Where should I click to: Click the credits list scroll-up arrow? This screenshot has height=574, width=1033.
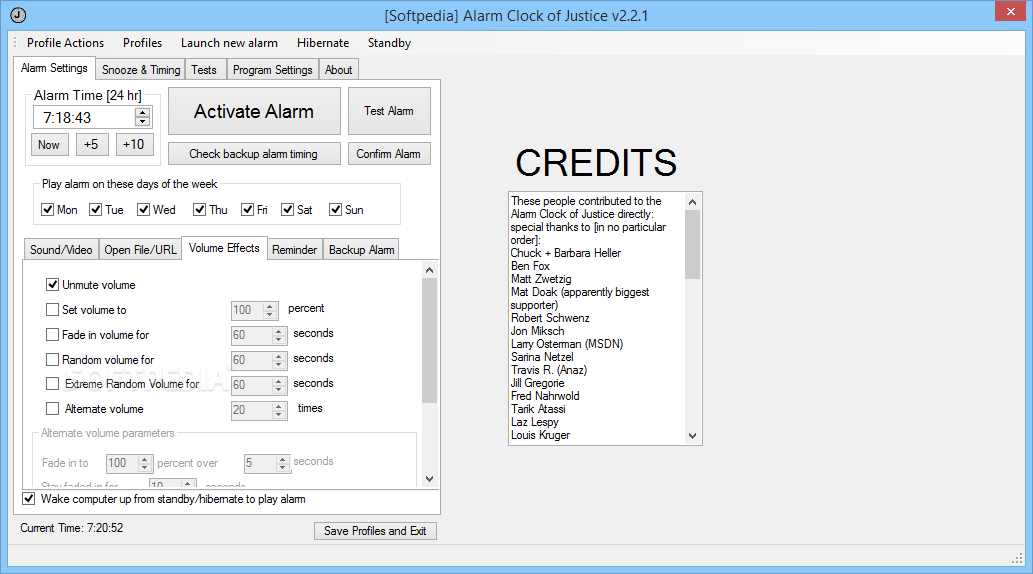point(692,202)
